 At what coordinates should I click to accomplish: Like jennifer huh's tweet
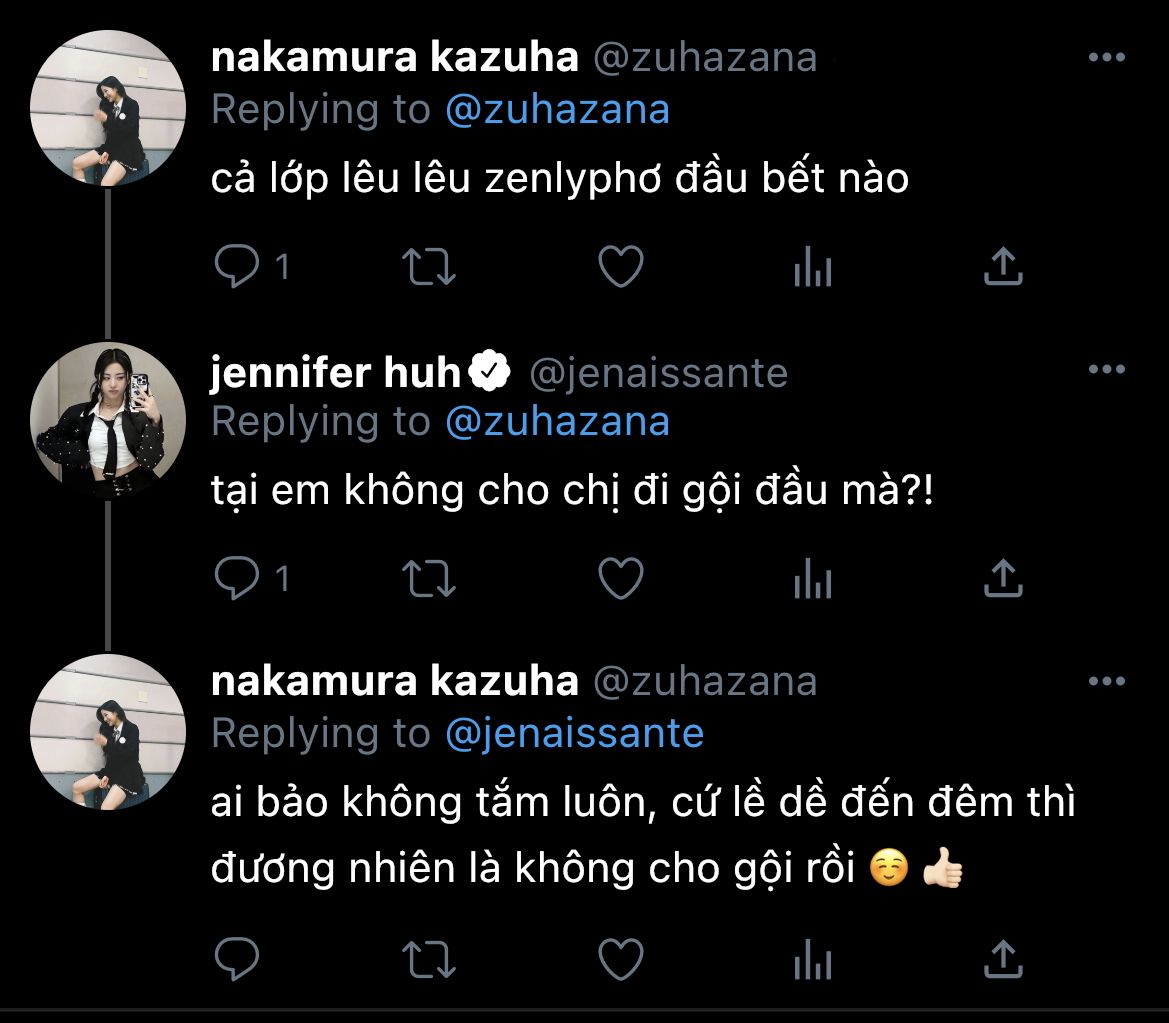coord(620,578)
